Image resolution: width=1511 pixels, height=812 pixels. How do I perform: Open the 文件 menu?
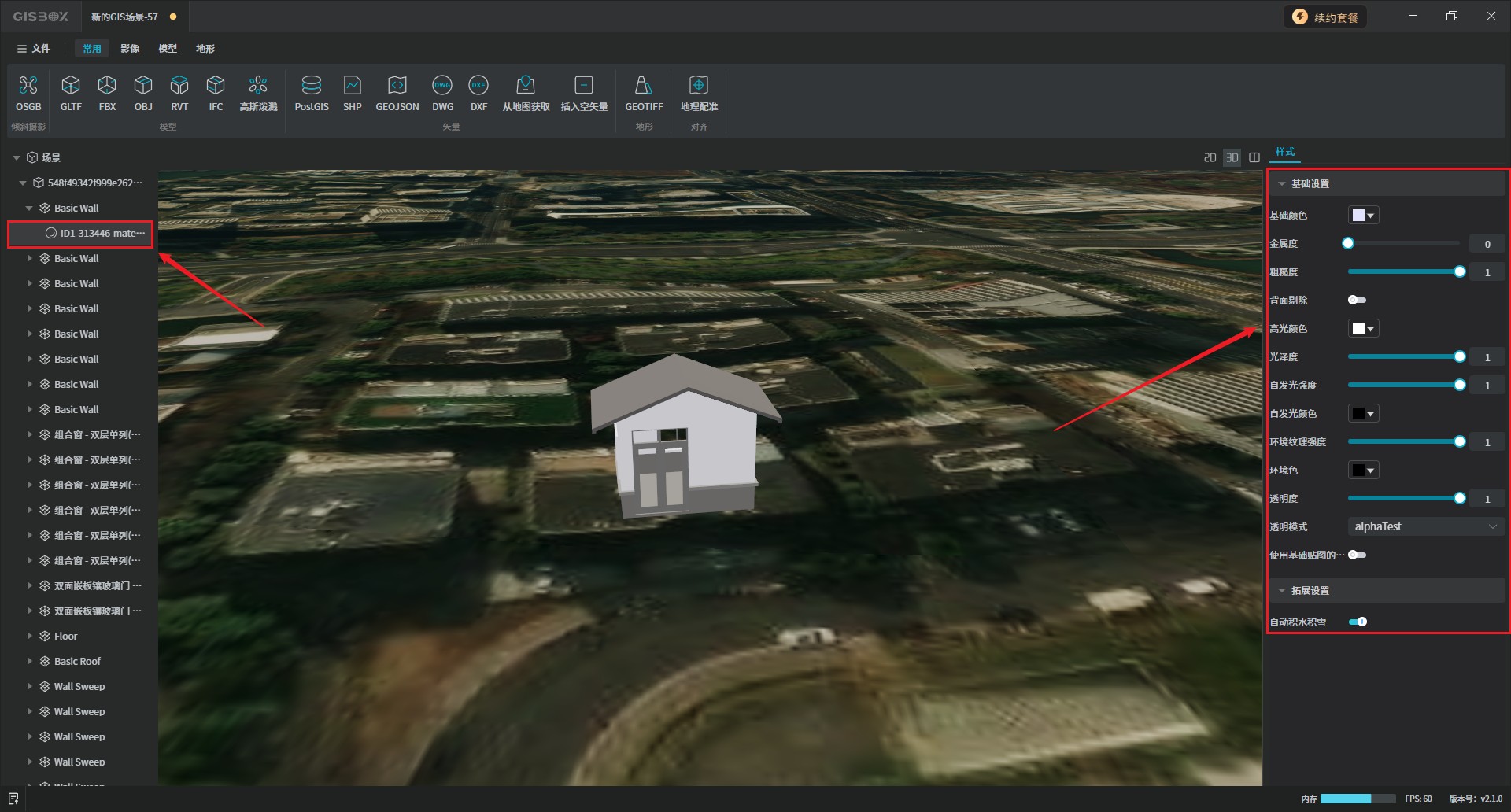coord(34,49)
